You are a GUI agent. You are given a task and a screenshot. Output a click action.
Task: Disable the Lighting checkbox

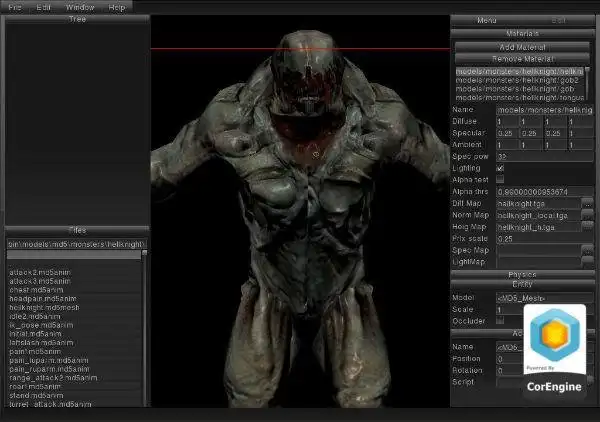click(500, 168)
